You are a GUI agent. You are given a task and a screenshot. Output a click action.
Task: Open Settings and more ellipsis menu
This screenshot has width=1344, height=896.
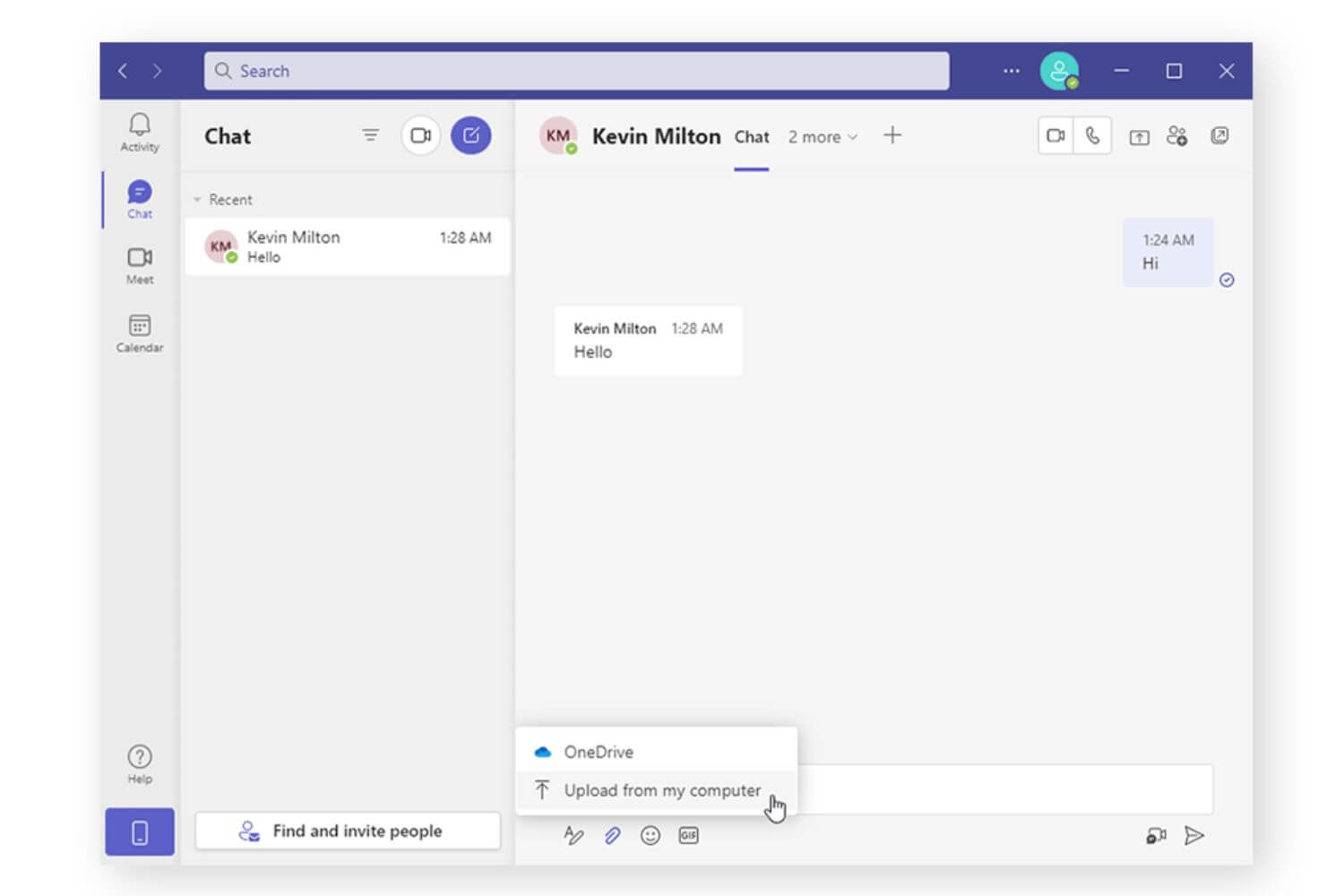[1012, 71]
